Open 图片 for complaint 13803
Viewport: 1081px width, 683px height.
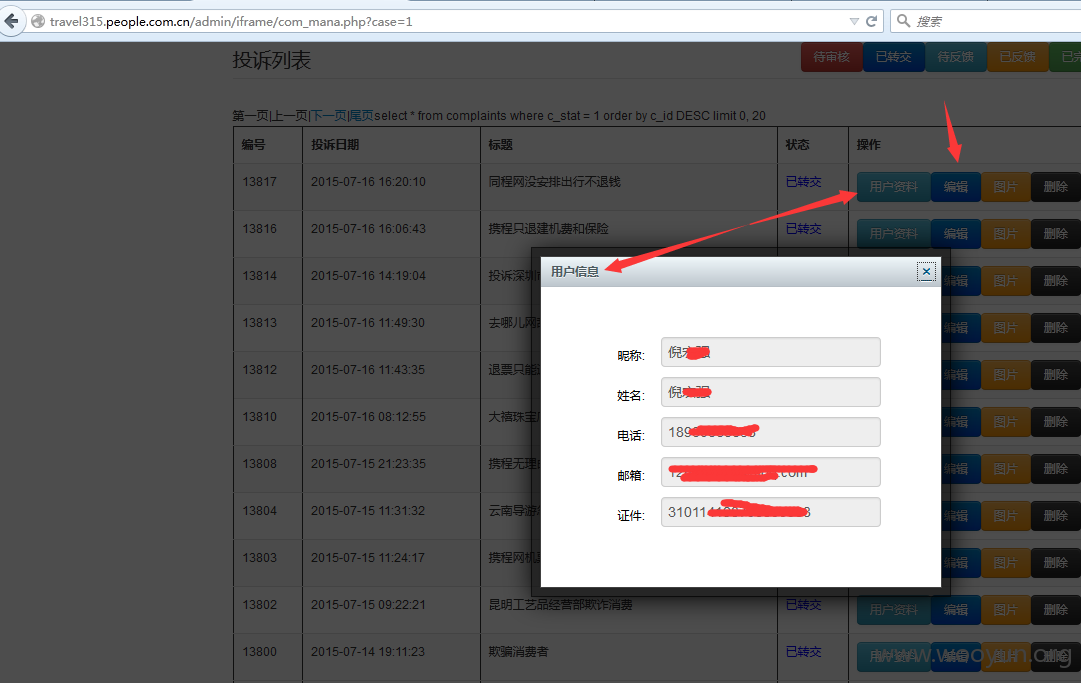[x=1005, y=562]
